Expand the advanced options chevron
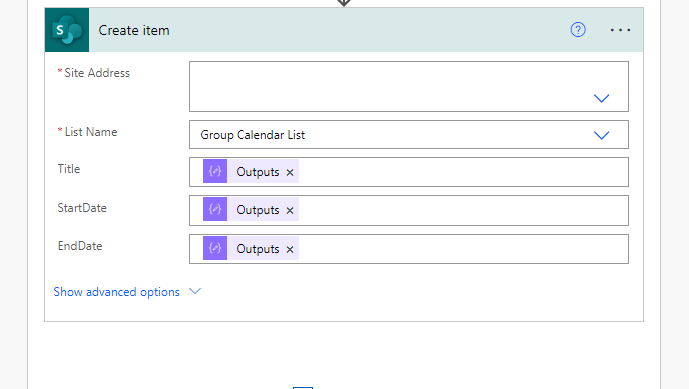This screenshot has height=389, width=689. click(195, 291)
